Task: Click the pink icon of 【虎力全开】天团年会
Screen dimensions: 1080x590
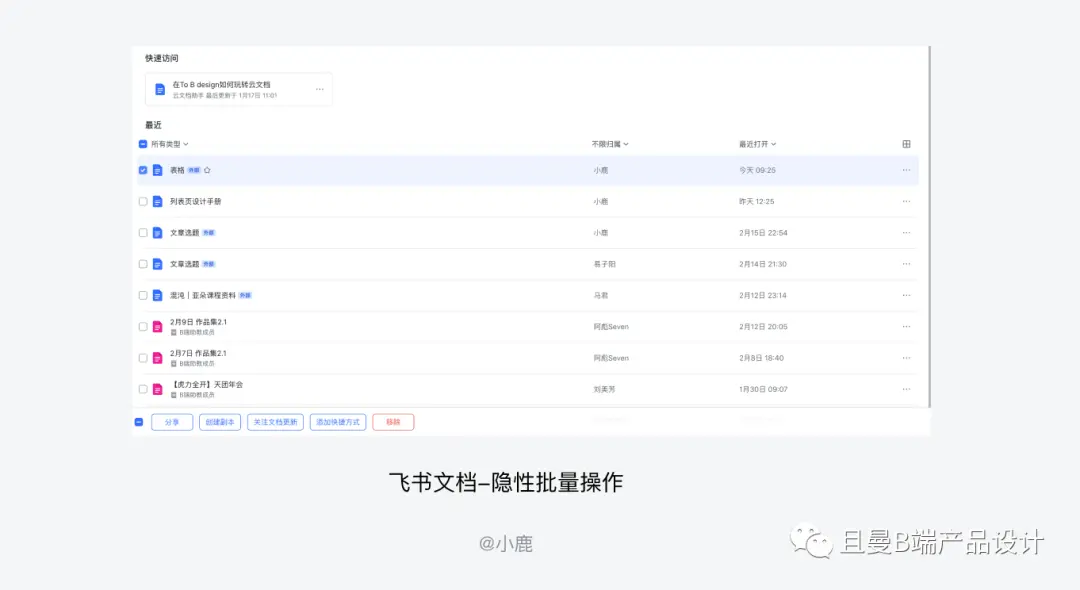Action: click(158, 390)
